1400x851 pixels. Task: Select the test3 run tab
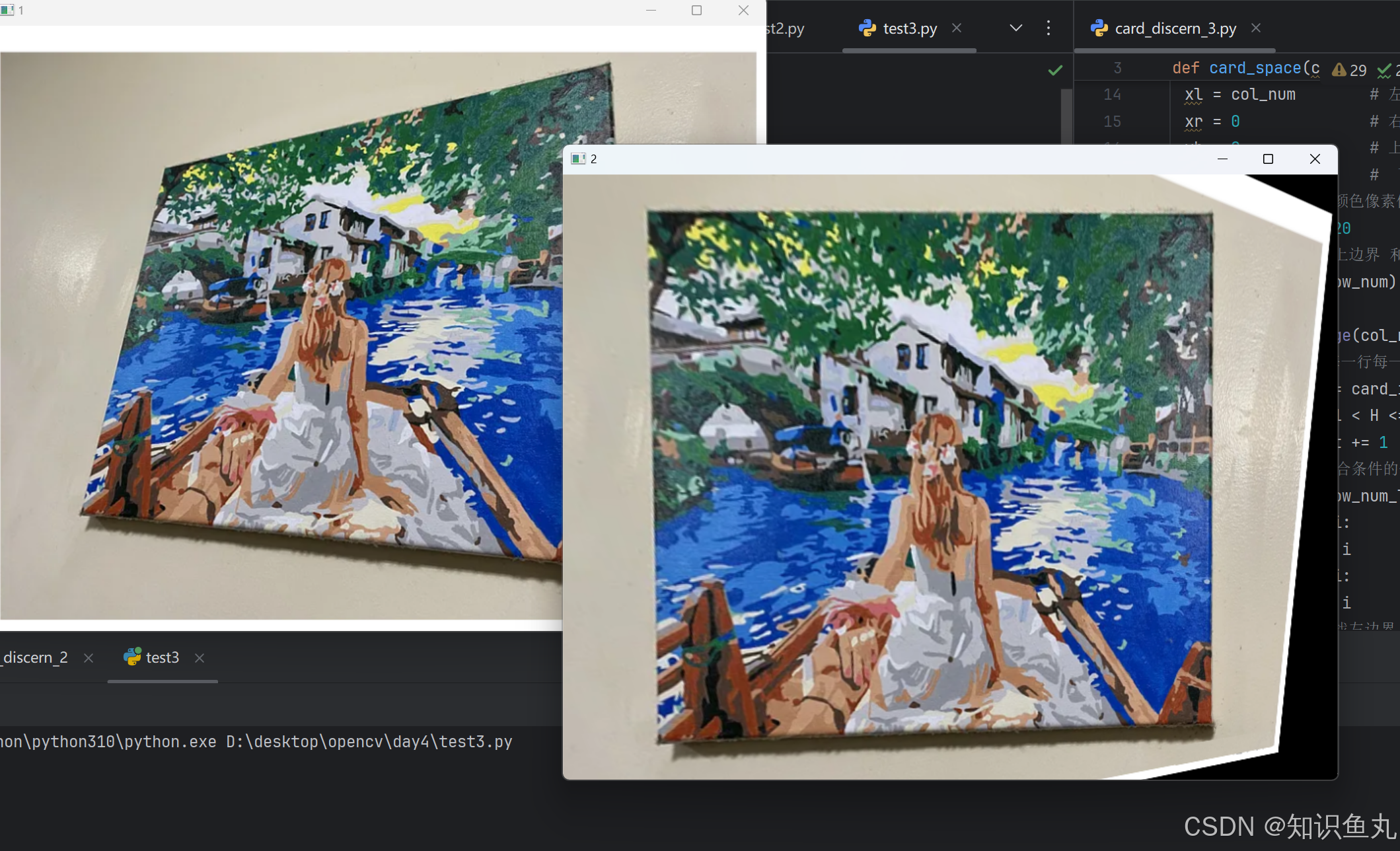[x=163, y=657]
